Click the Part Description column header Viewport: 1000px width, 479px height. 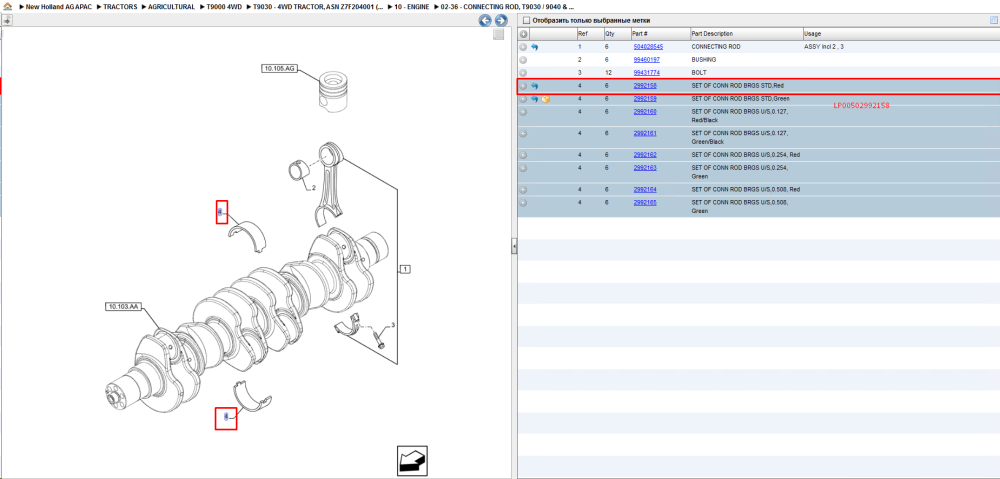tap(746, 34)
